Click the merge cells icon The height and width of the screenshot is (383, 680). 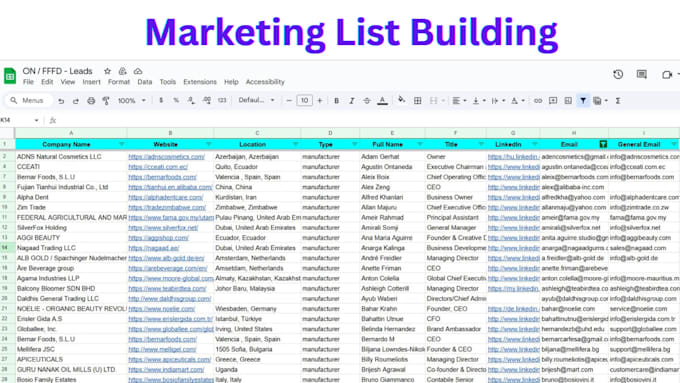[x=433, y=101]
